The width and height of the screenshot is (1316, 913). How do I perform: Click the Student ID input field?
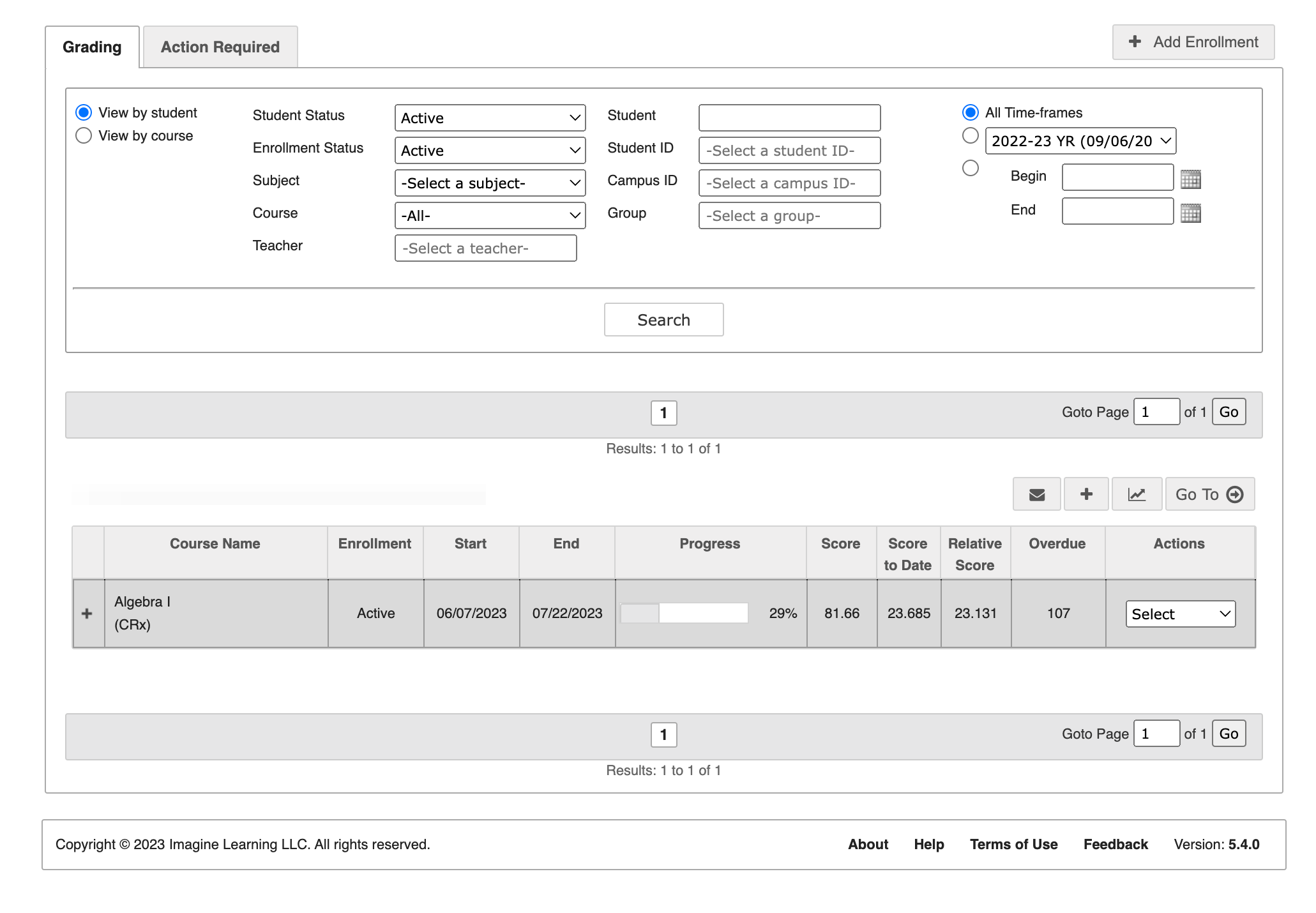pos(789,151)
